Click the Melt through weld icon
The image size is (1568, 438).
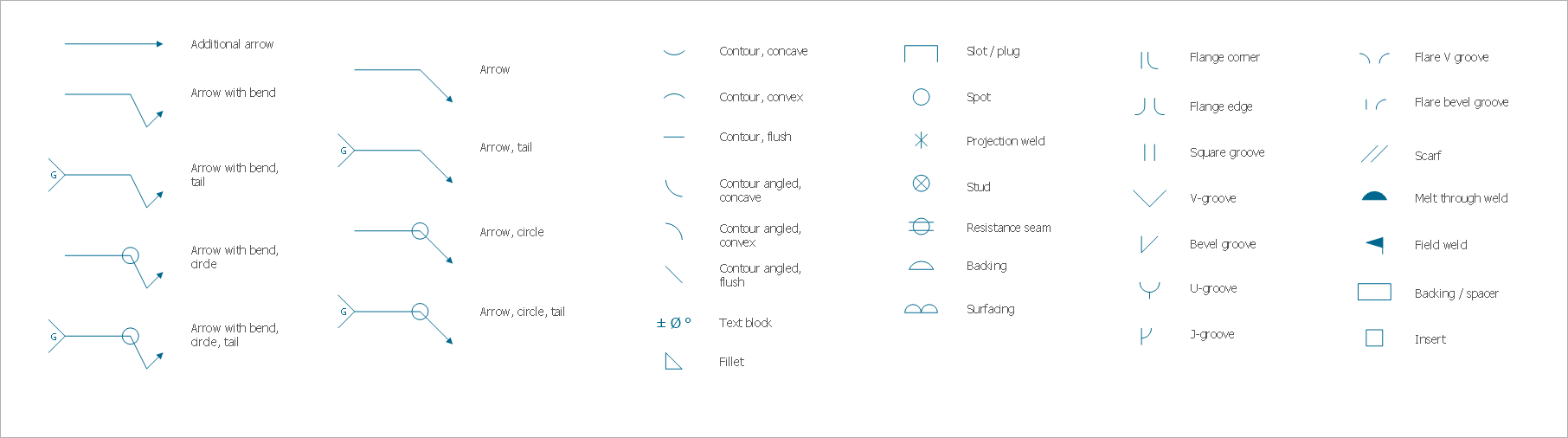[1374, 196]
